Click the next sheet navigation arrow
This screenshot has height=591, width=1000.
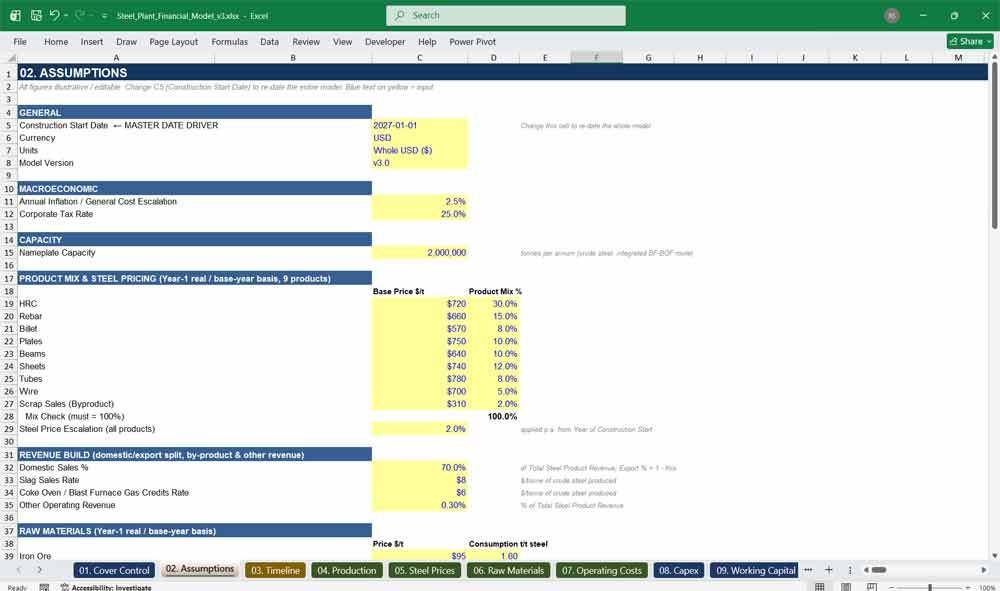pyautogui.click(x=40, y=570)
